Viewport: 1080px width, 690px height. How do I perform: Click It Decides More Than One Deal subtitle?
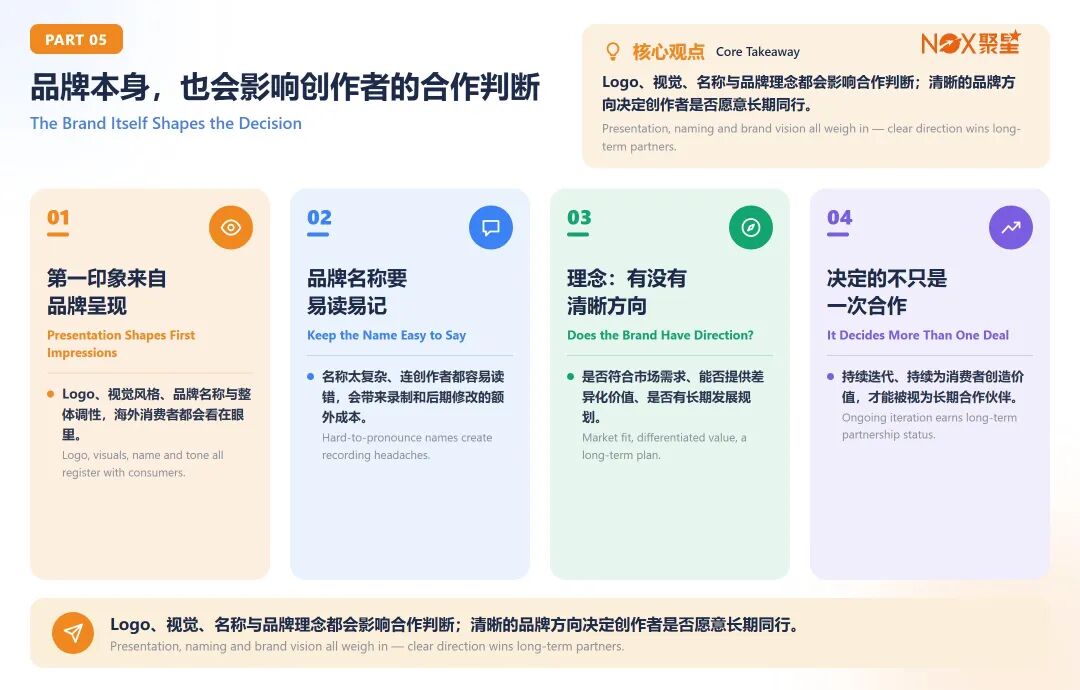point(918,335)
